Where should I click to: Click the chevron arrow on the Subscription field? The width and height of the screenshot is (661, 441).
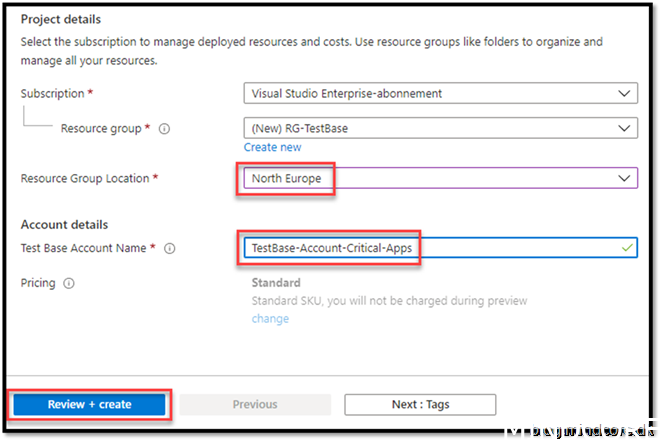(x=625, y=94)
